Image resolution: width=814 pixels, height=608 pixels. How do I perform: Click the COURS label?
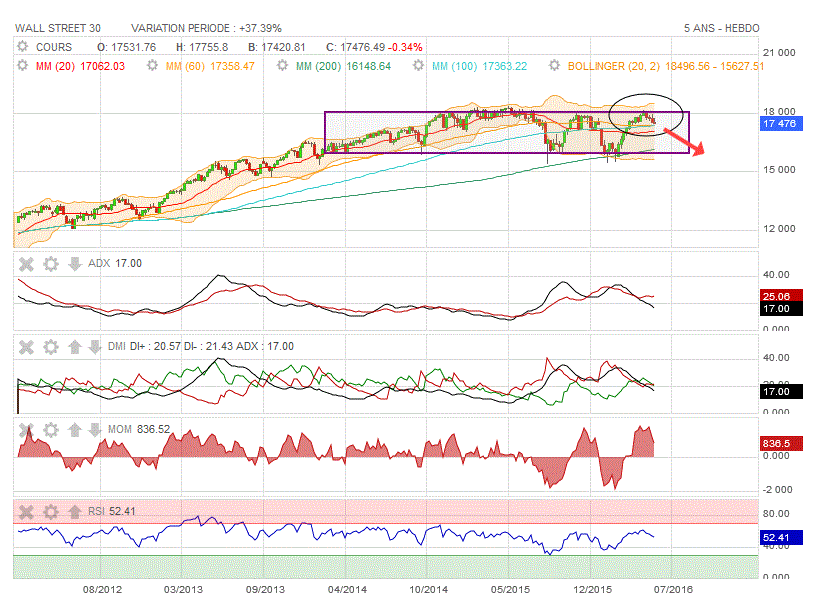(54, 47)
